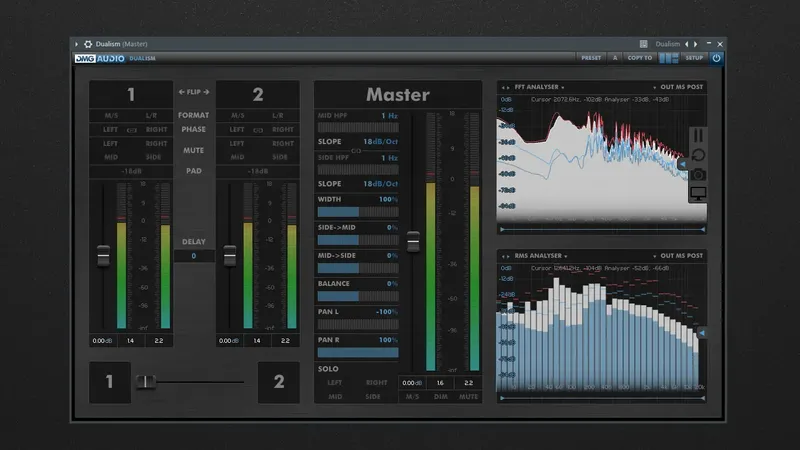Click the WIDTH slider bar

pos(358,212)
